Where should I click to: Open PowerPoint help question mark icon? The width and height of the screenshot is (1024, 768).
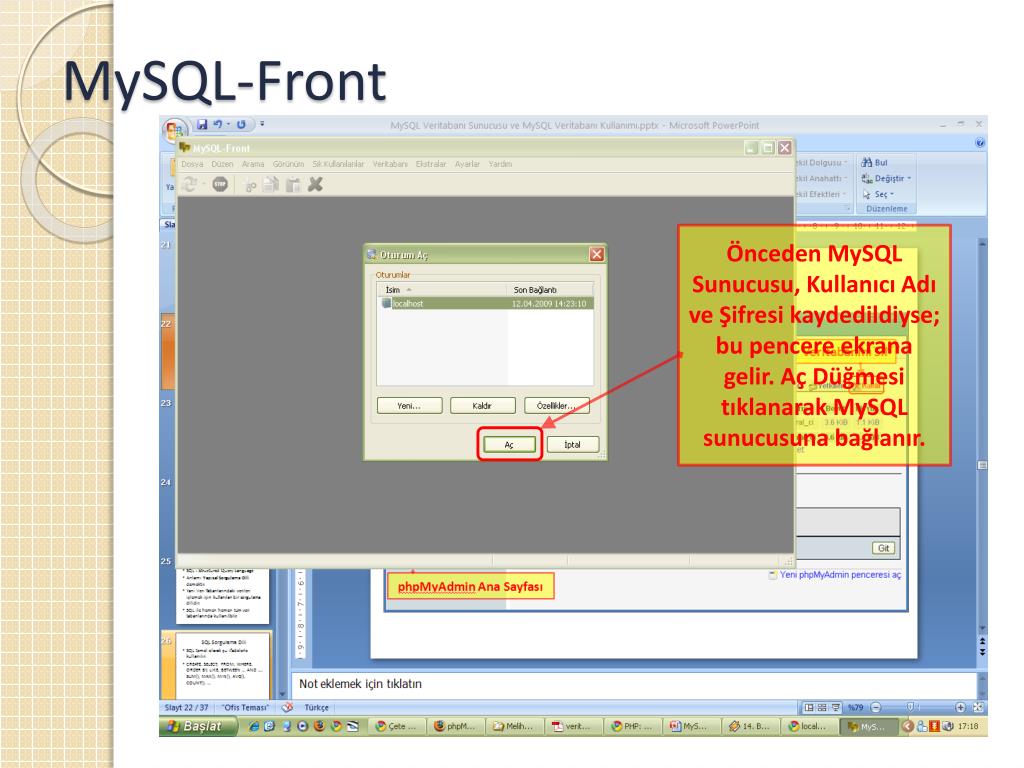coord(980,142)
